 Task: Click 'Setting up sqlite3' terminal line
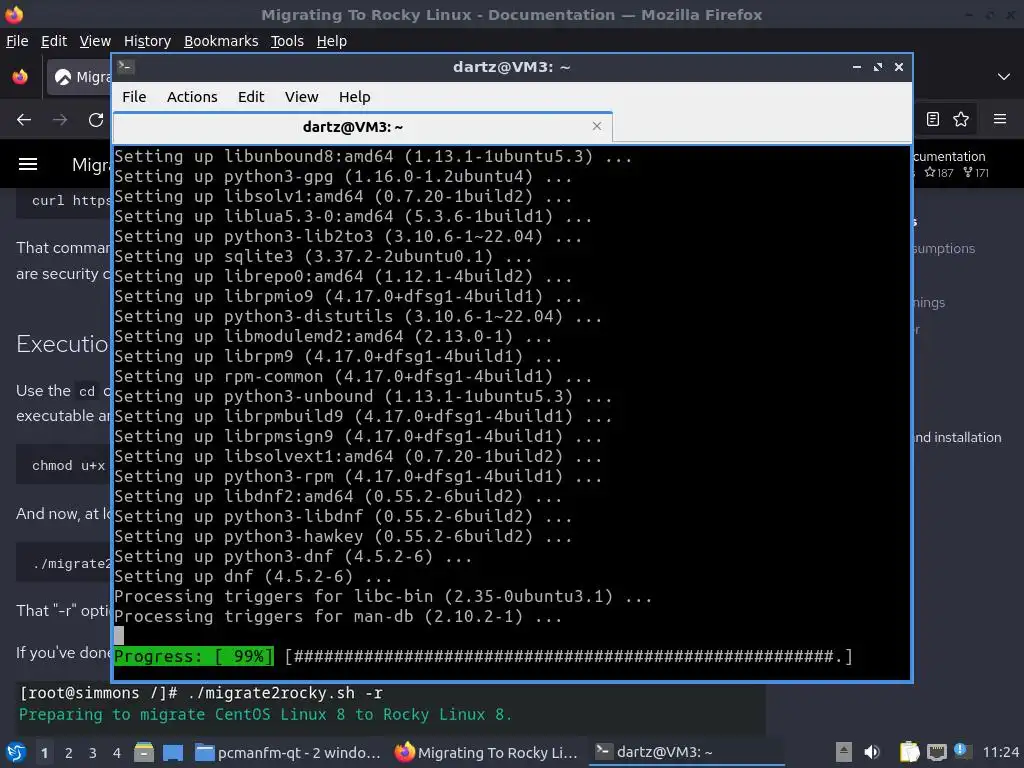tap(323, 257)
